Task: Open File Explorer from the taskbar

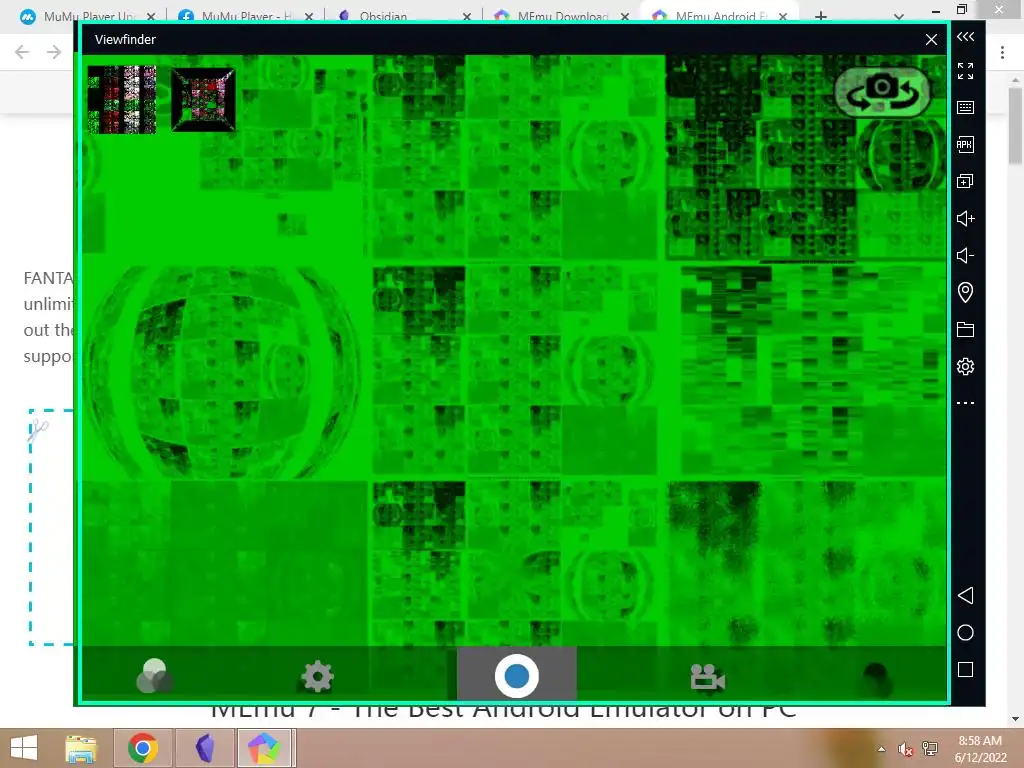Action: click(81, 748)
